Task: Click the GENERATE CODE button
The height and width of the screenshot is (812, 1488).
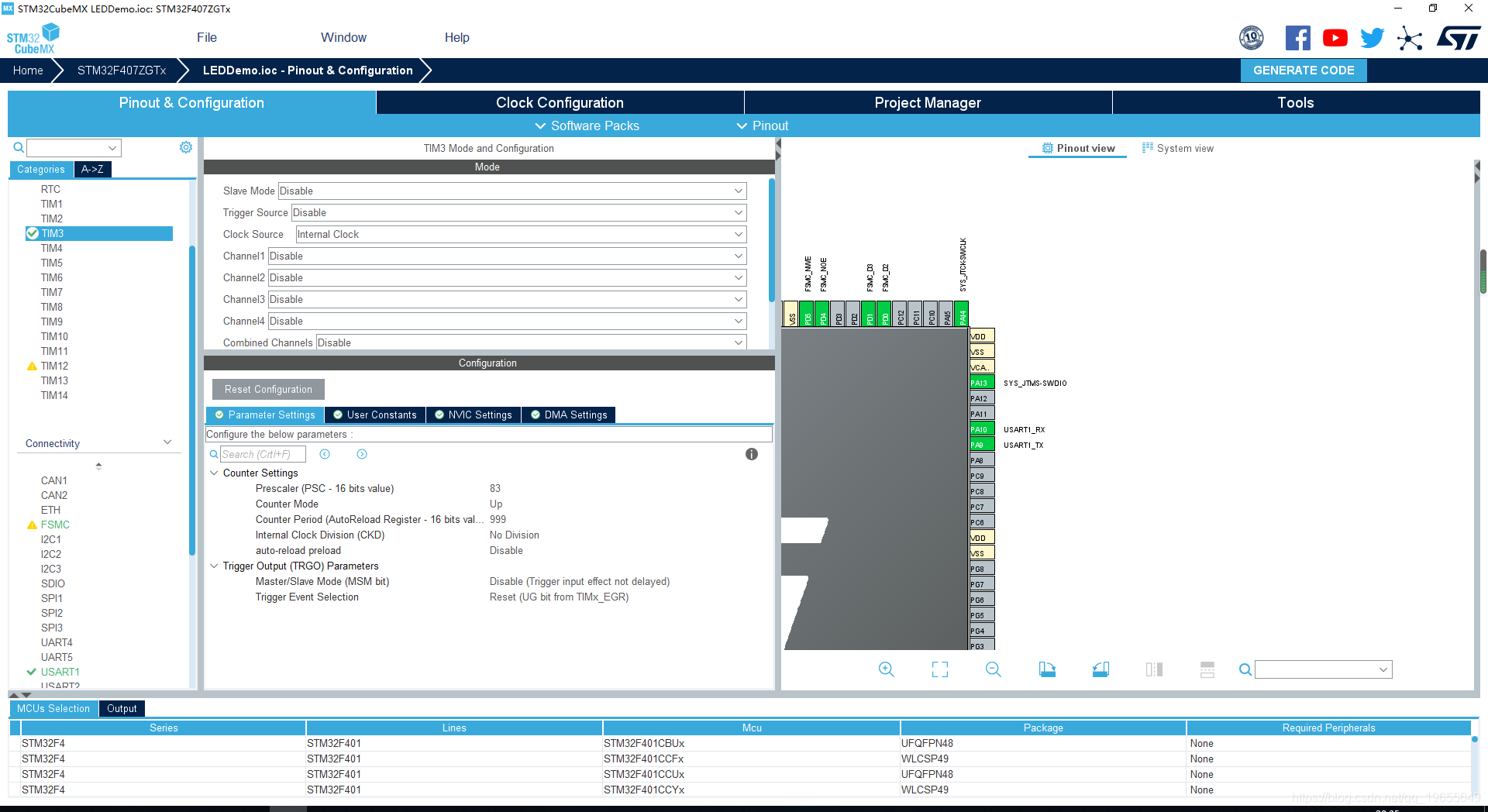Action: click(1304, 70)
